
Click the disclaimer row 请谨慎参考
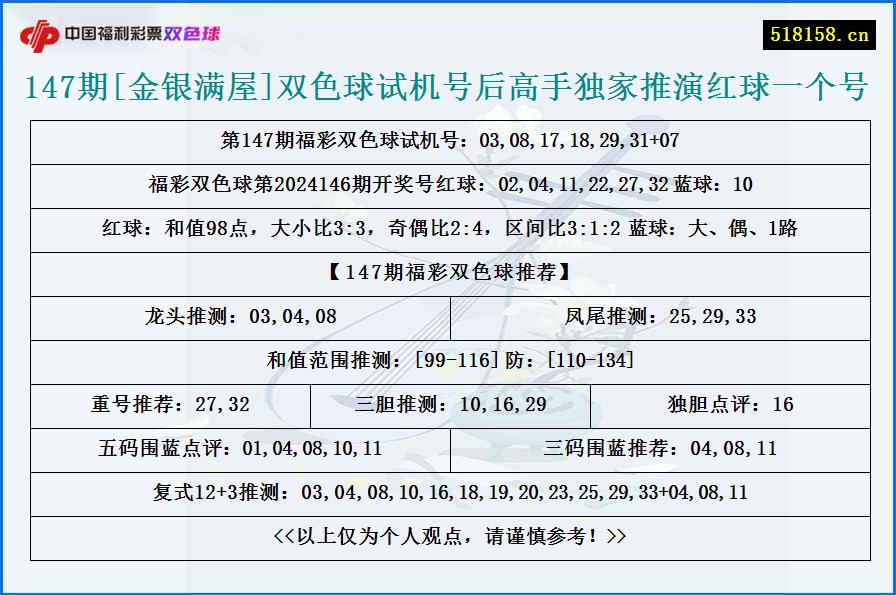pyautogui.click(x=448, y=536)
